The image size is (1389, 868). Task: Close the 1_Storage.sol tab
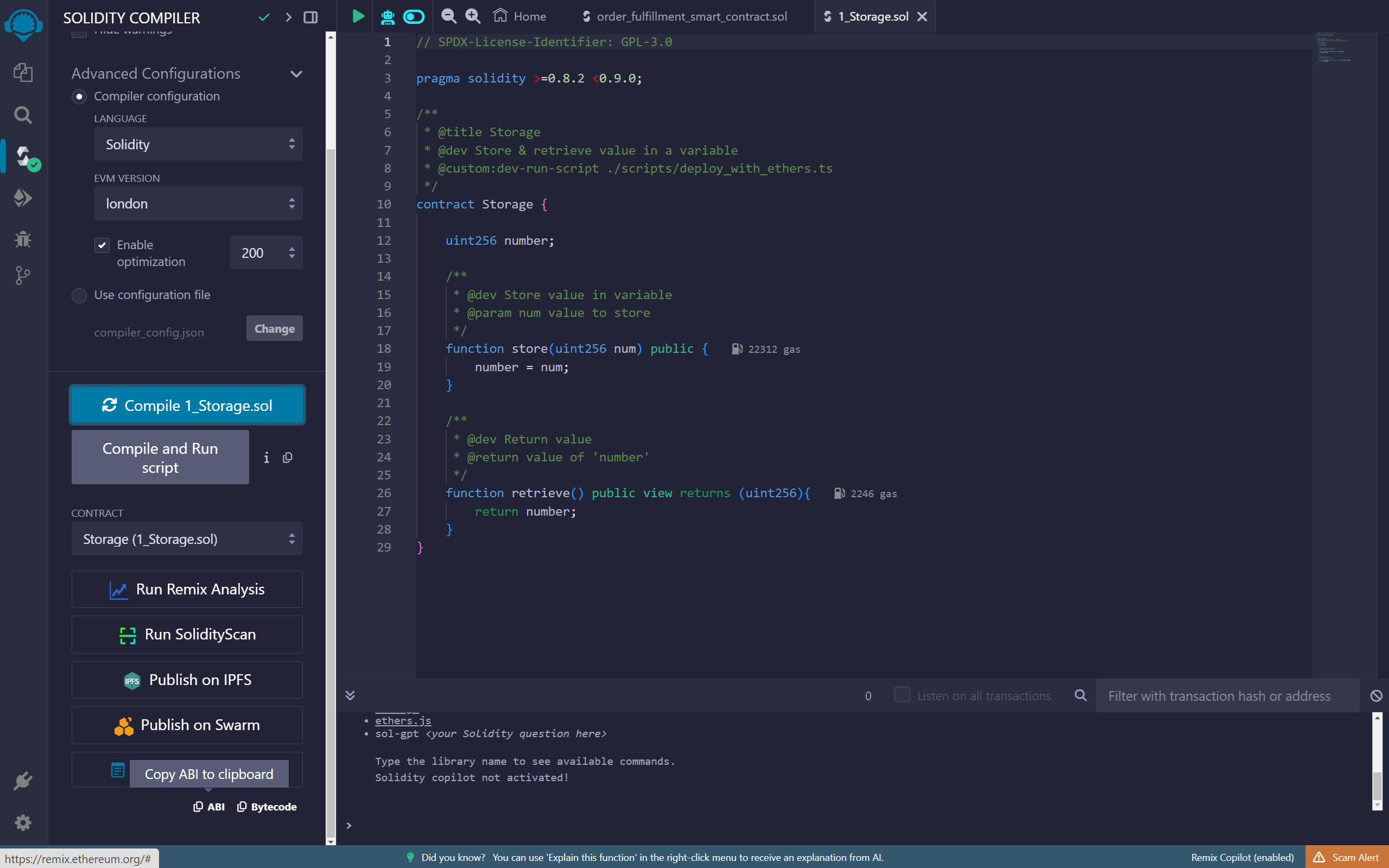(x=922, y=17)
